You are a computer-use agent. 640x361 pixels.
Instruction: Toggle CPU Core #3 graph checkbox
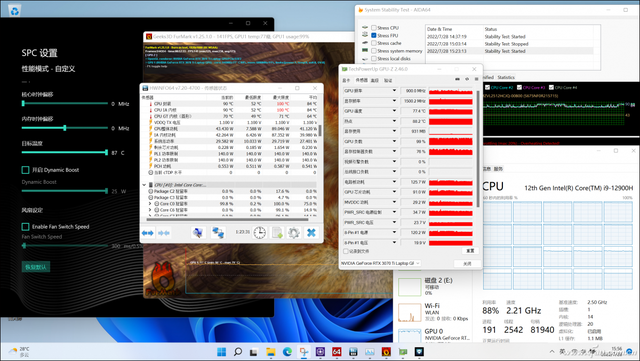click(520, 87)
